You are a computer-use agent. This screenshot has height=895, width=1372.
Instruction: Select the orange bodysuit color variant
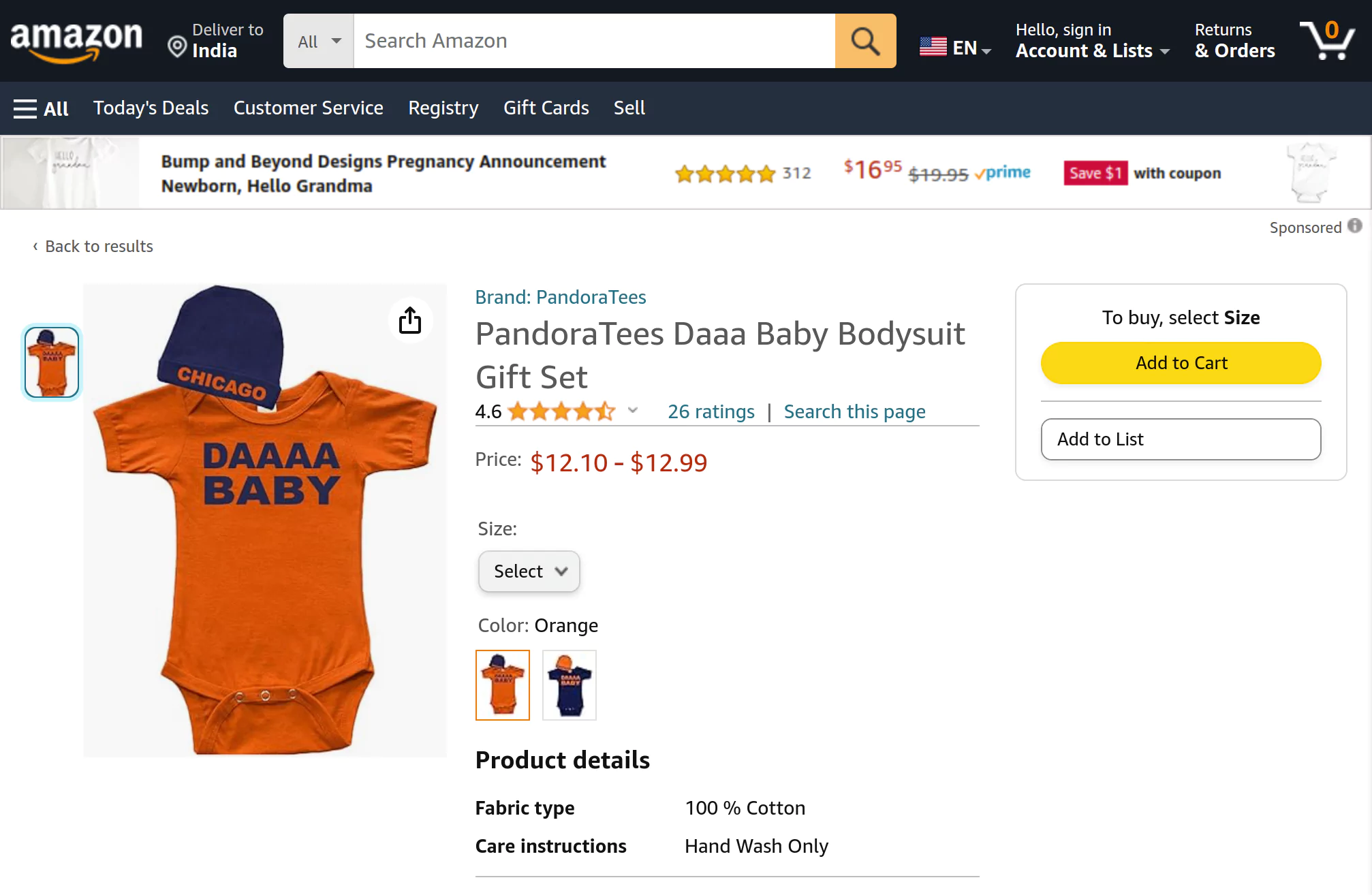(503, 685)
